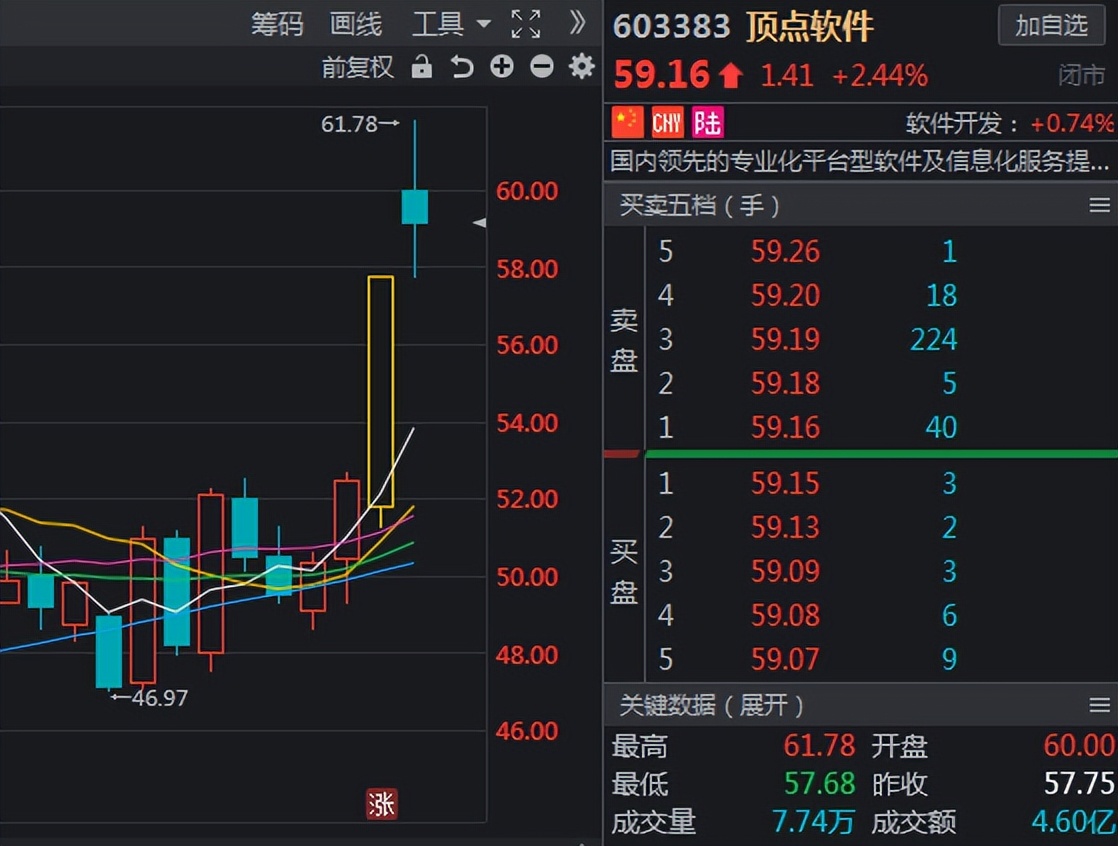Click the 60.00 price axis label
Image resolution: width=1118 pixels, height=846 pixels.
coord(527,191)
